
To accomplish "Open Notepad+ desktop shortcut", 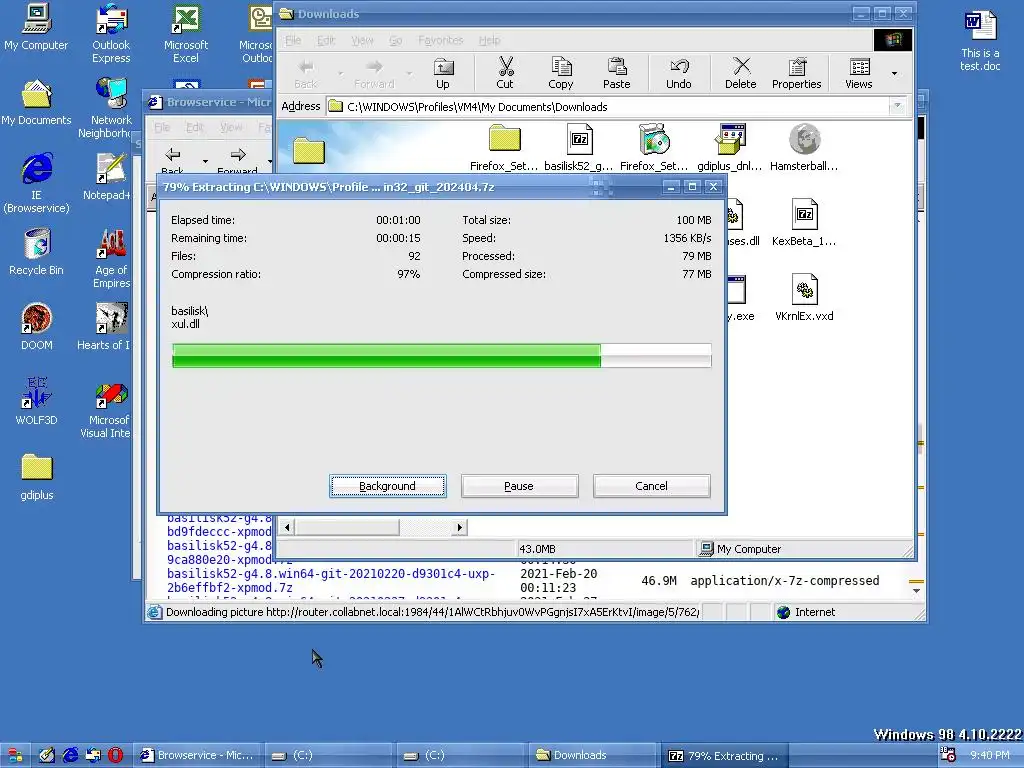I will pos(108,177).
